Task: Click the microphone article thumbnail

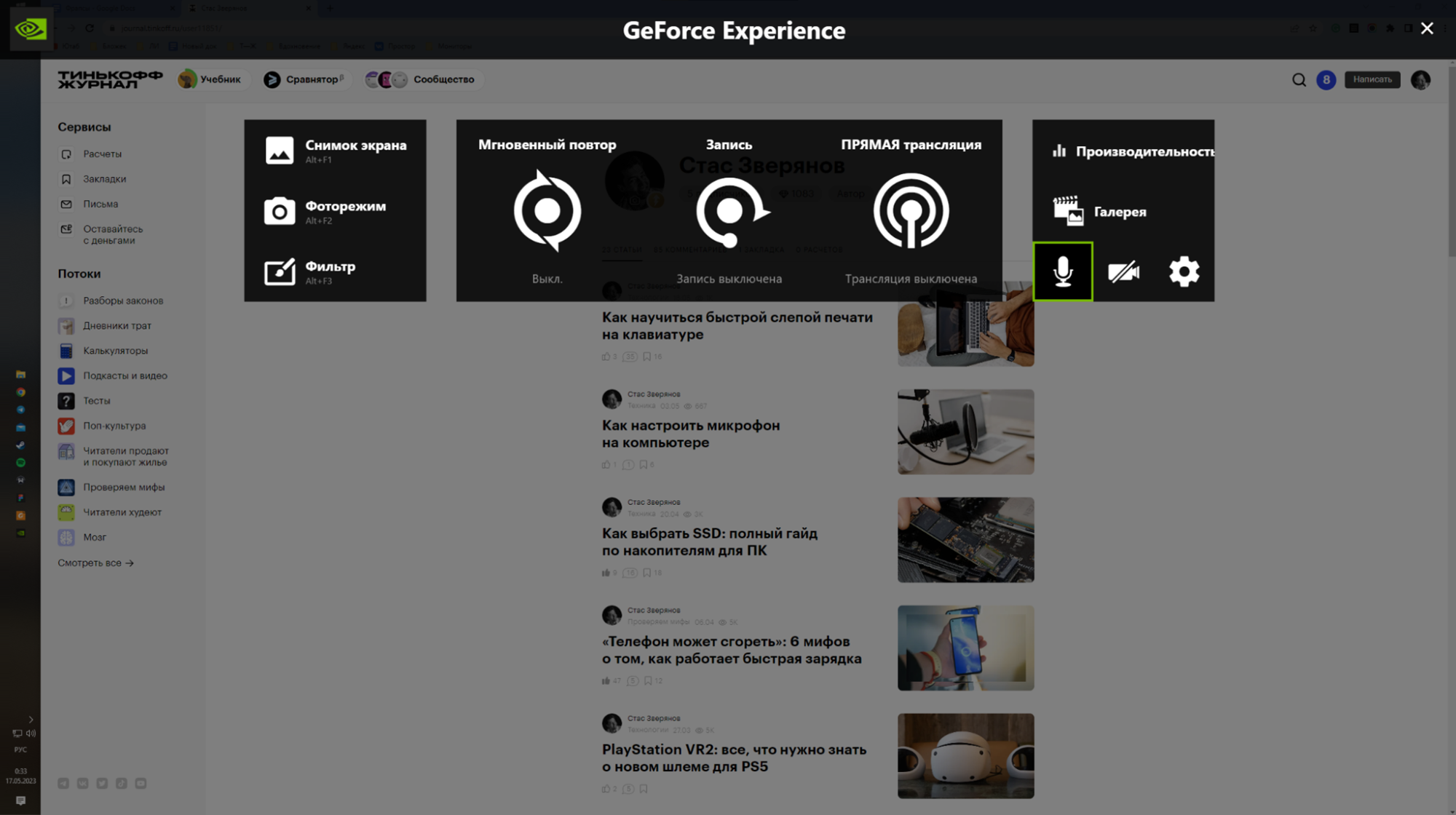Action: (965, 432)
